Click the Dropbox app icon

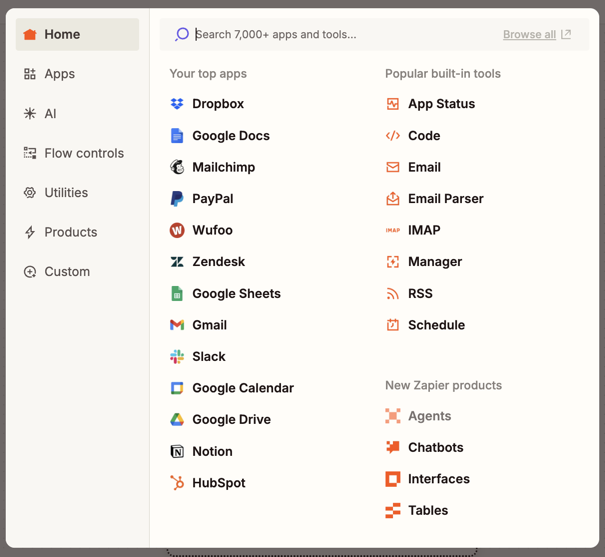point(177,104)
